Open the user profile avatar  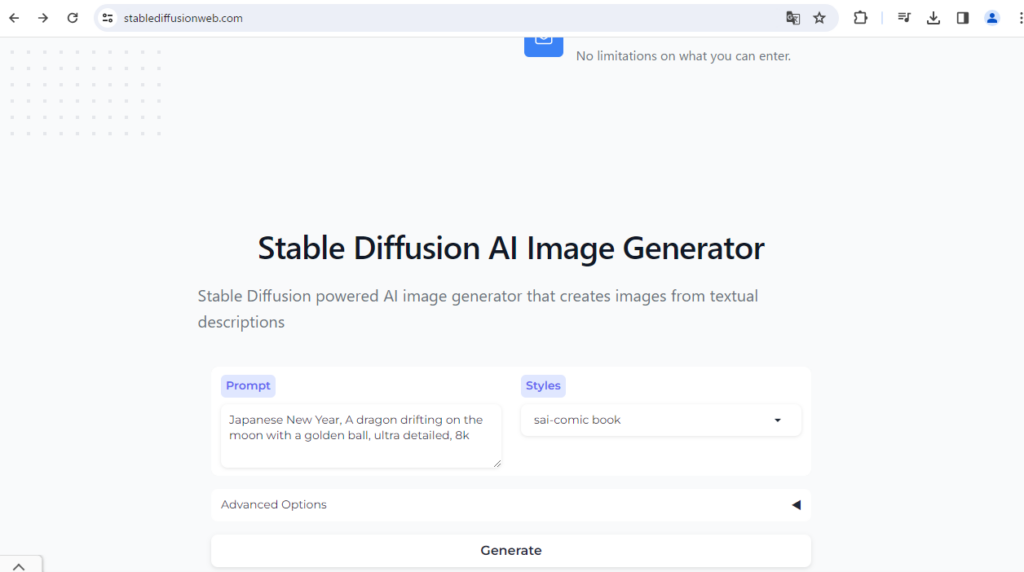pos(992,18)
